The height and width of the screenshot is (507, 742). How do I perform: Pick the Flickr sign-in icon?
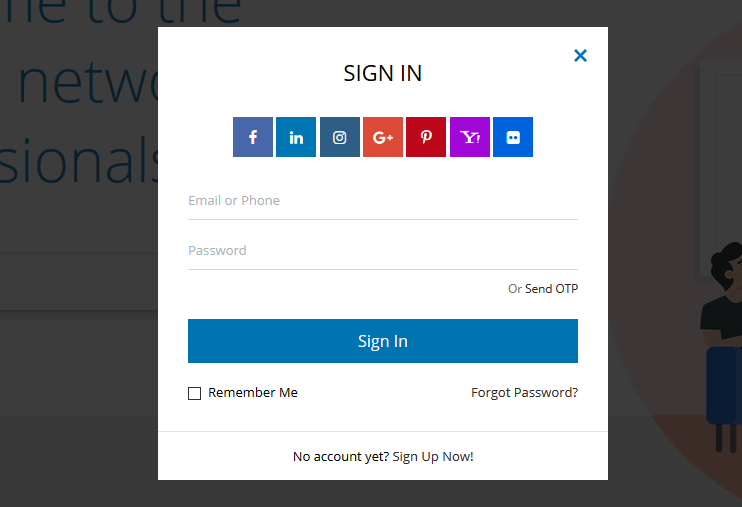coord(513,137)
